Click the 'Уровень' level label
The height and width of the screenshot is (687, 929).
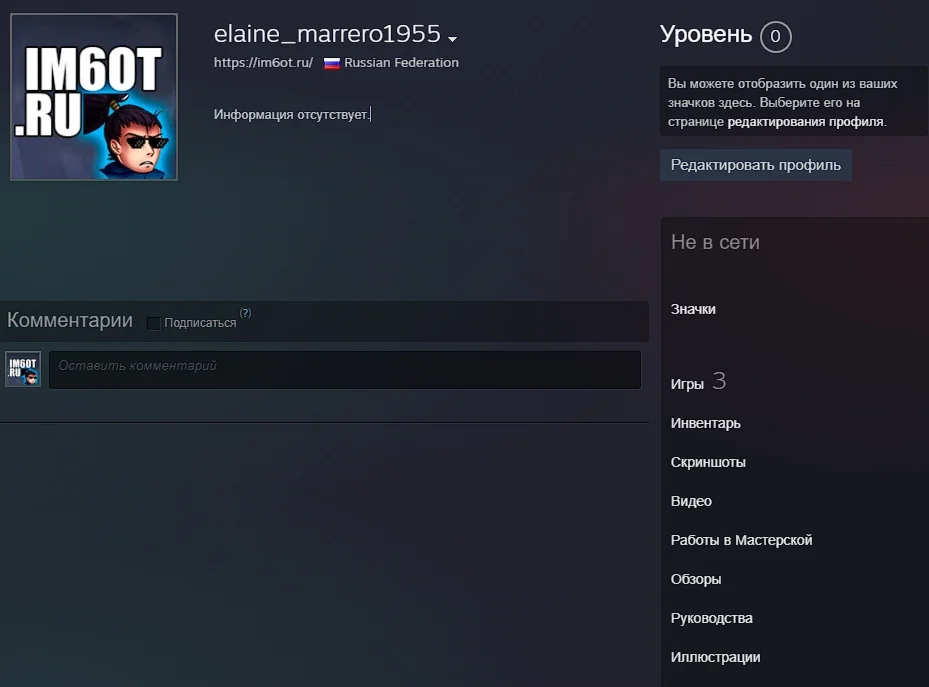point(706,34)
